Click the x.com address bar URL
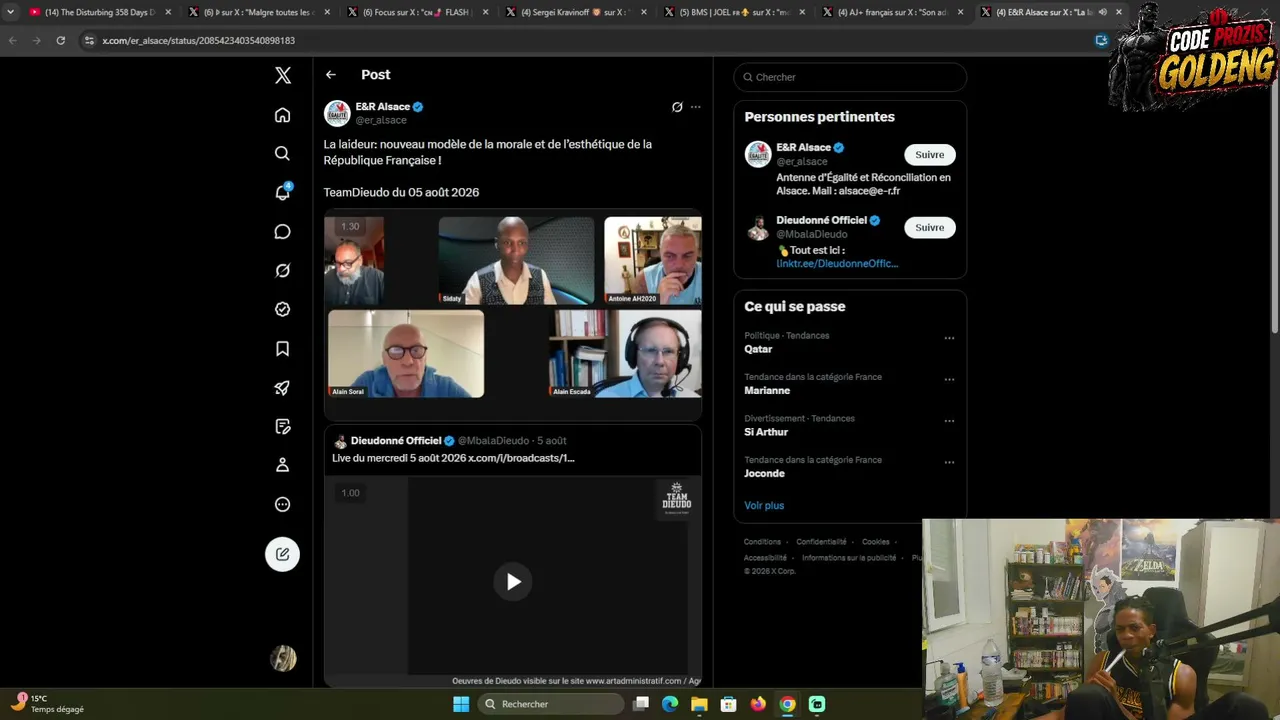This screenshot has width=1280, height=720. pos(198,41)
